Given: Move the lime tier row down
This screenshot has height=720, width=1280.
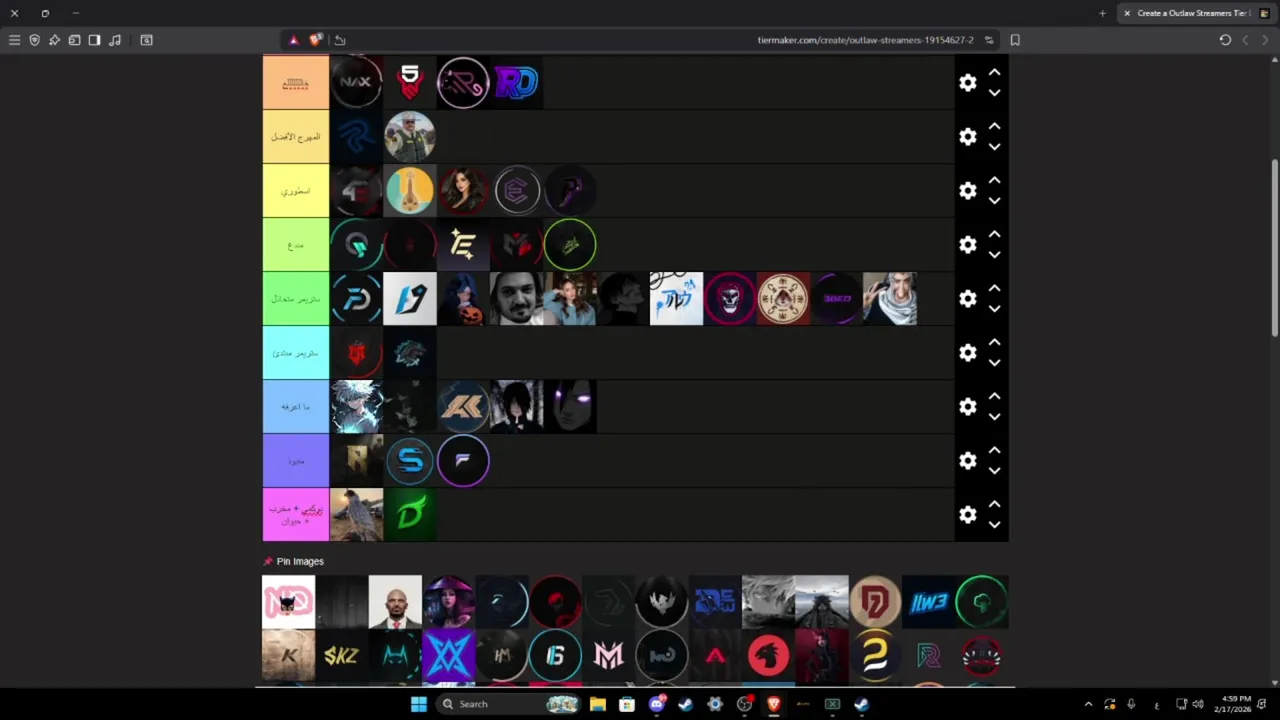Looking at the screenshot, I should (994, 255).
